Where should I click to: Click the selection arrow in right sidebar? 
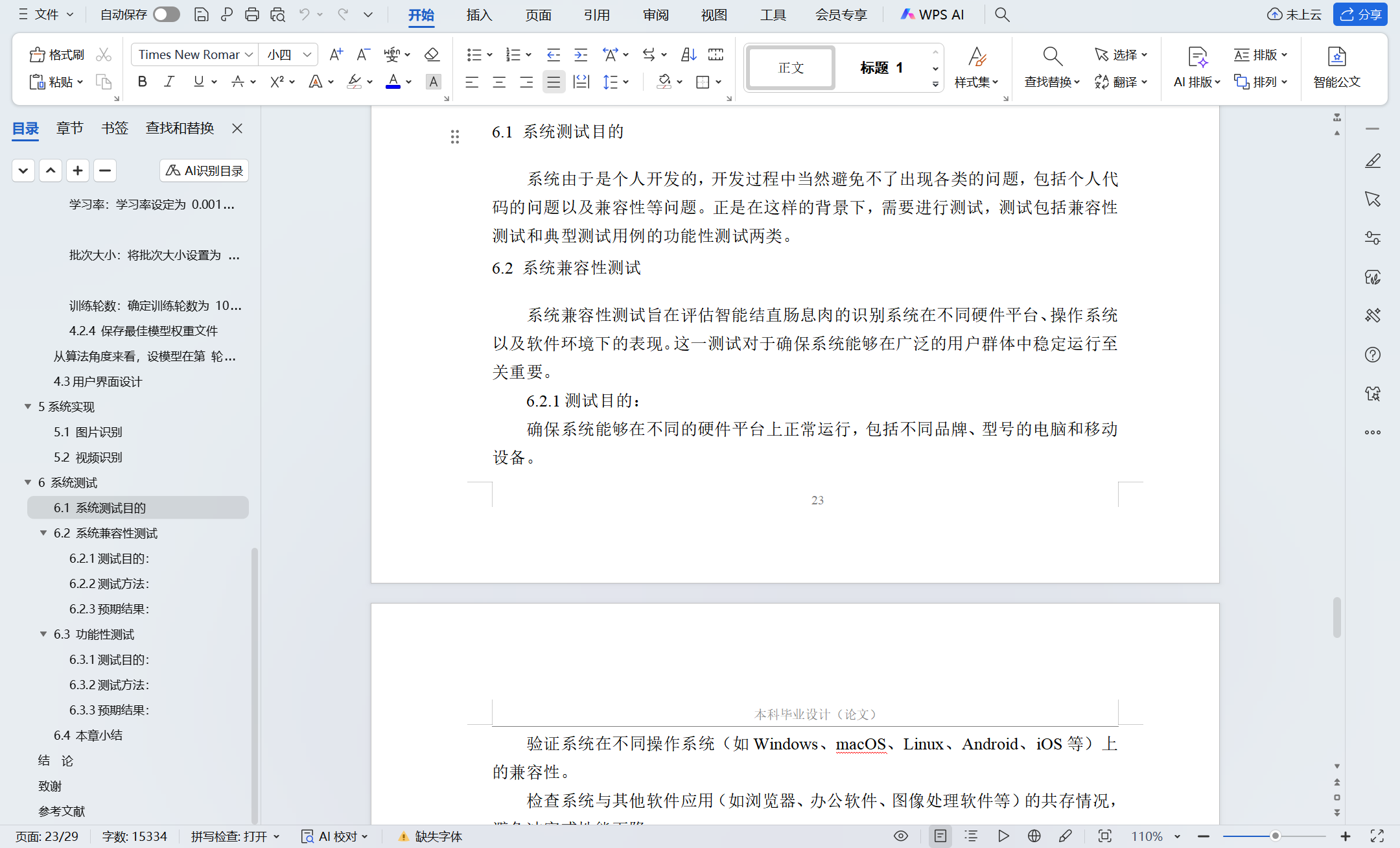pyautogui.click(x=1373, y=199)
